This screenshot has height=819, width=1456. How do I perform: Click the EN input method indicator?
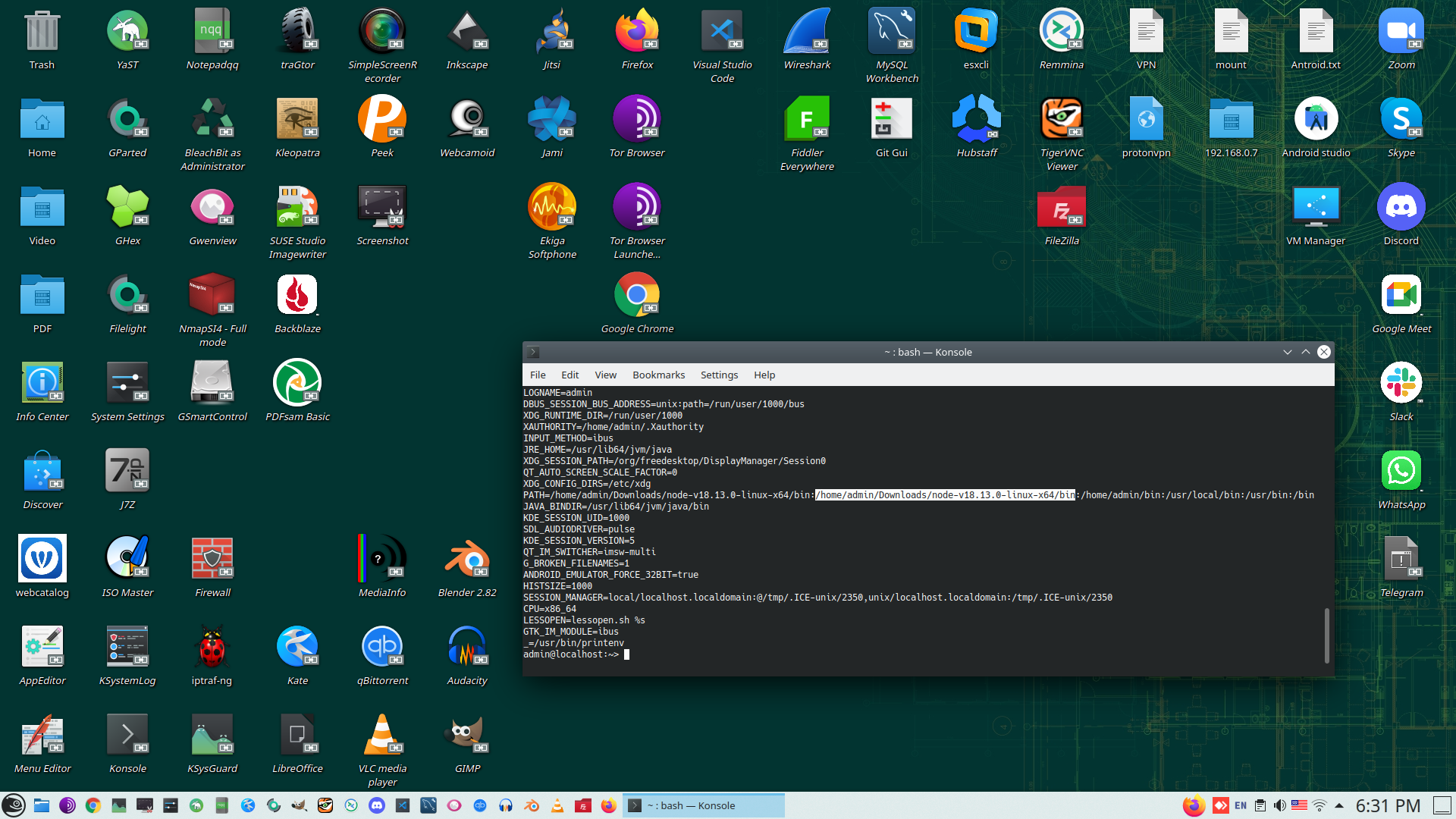click(x=1241, y=805)
